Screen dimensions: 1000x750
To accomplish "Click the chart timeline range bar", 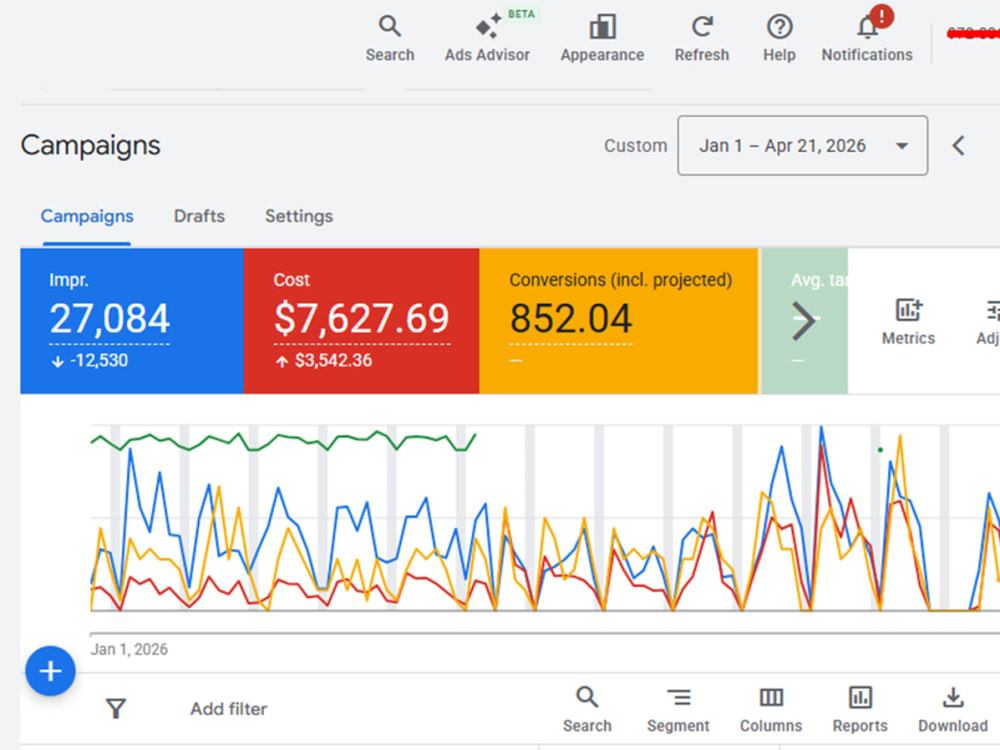I will [x=545, y=634].
